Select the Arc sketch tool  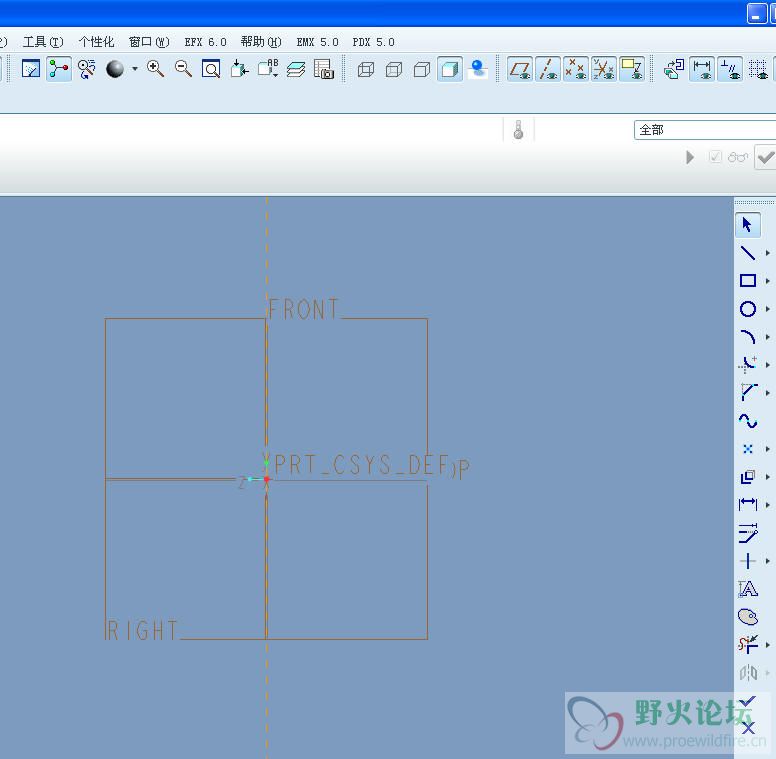(747, 336)
